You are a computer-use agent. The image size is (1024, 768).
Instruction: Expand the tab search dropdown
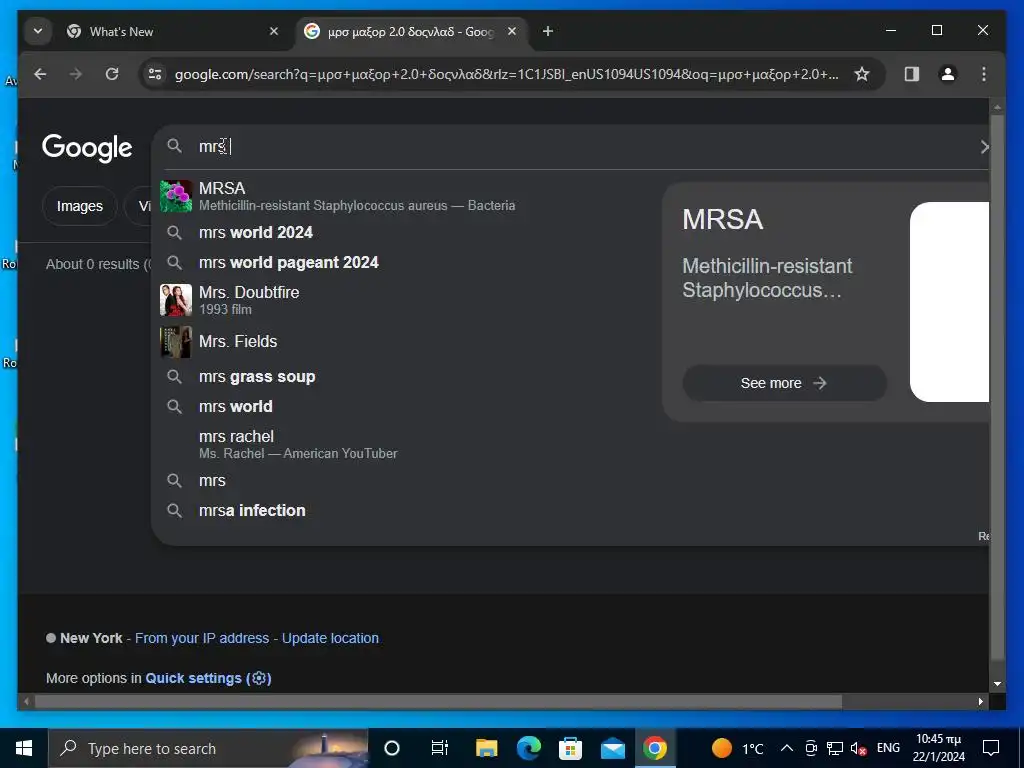38,31
